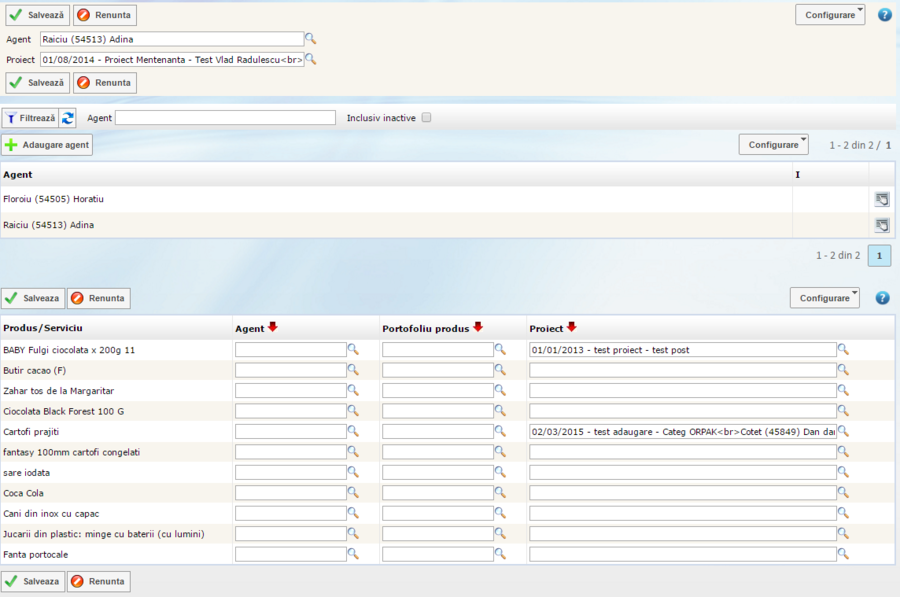The image size is (900, 597).
Task: Open lookup magnifier beside top Proiect field
Action: click(310, 59)
